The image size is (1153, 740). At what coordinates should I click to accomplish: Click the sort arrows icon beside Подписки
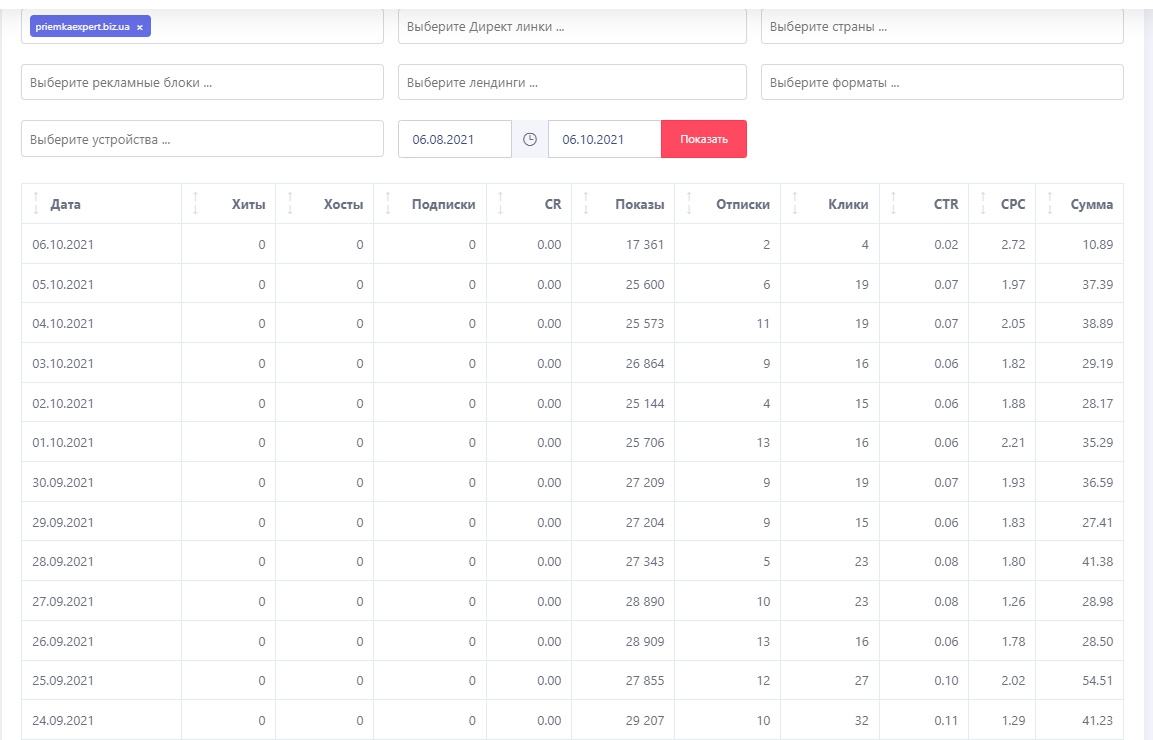tap(387, 204)
